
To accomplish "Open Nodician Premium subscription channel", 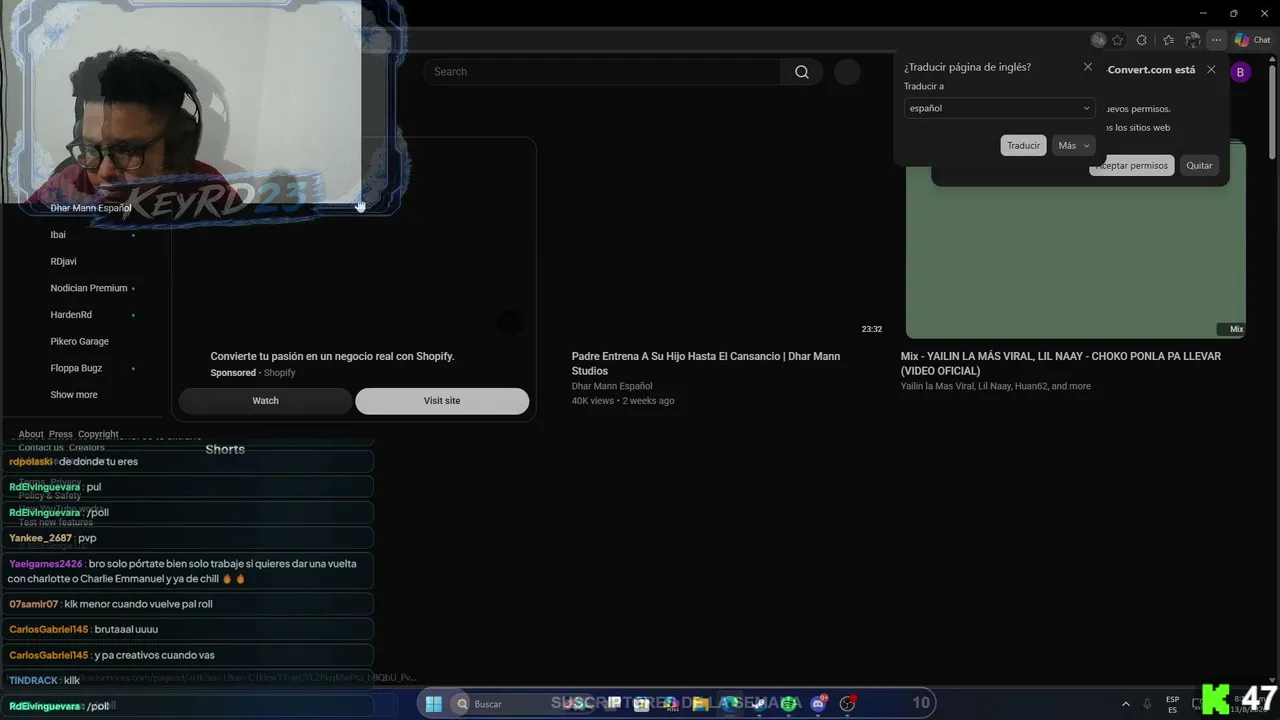I will pyautogui.click(x=89, y=288).
